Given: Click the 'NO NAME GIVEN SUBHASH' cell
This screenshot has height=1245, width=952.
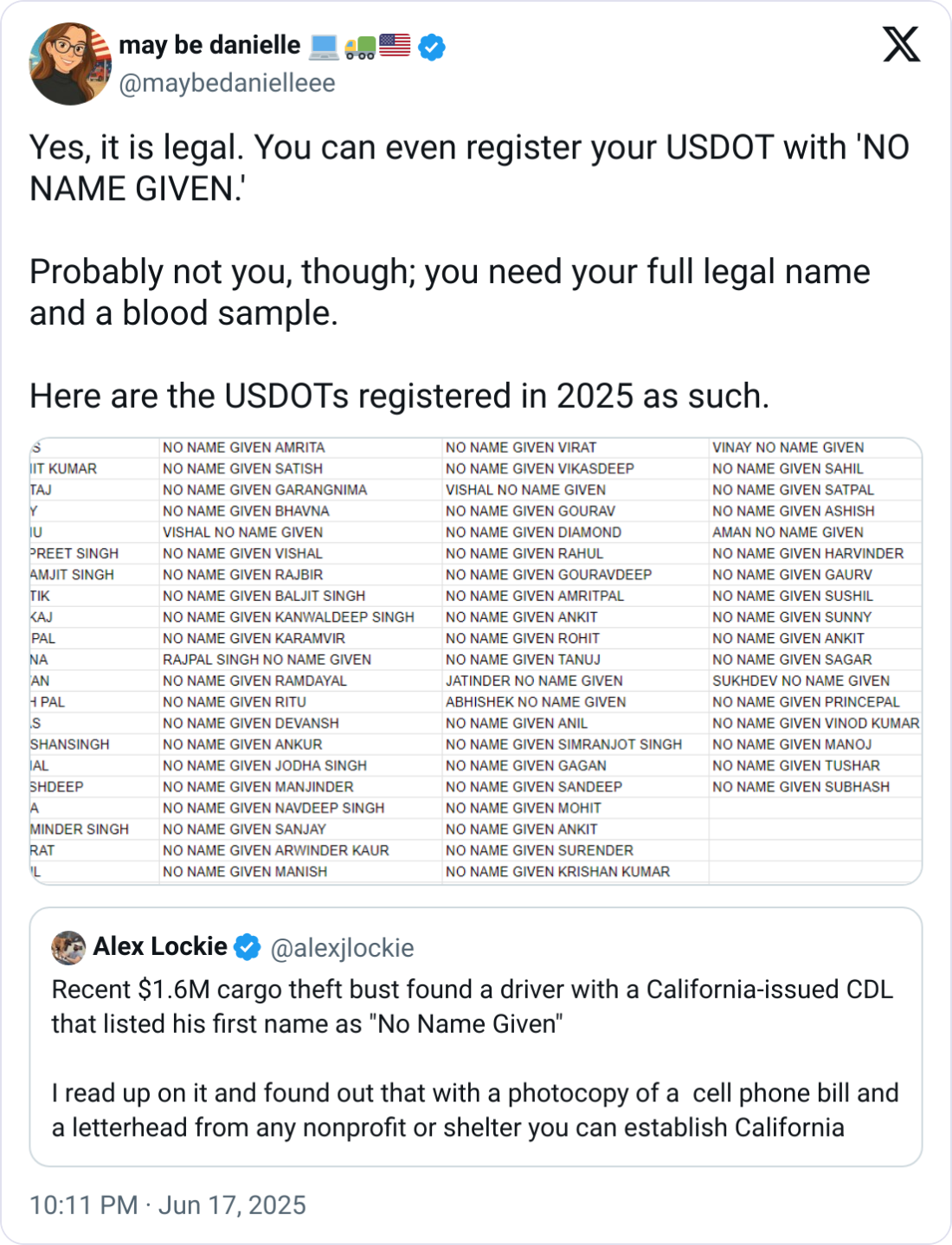Looking at the screenshot, I should click(801, 787).
